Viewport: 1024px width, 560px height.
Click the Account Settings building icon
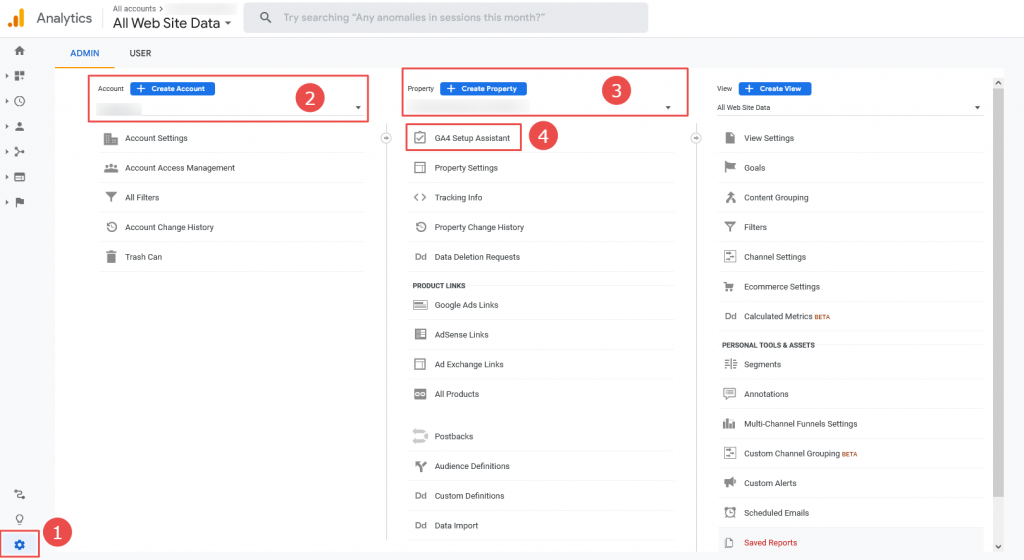click(x=111, y=138)
